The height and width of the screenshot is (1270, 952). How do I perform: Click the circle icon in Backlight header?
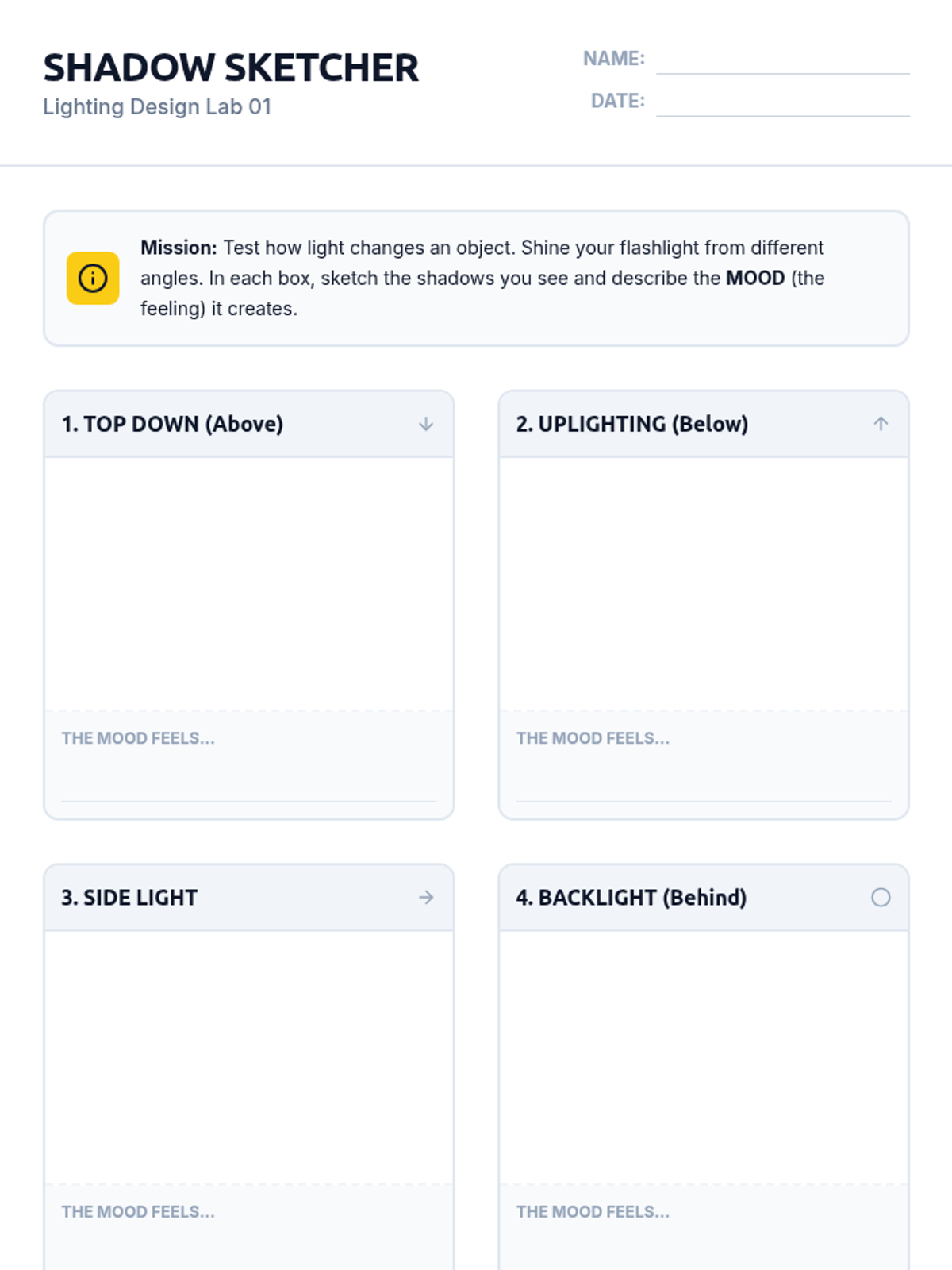[x=881, y=898]
